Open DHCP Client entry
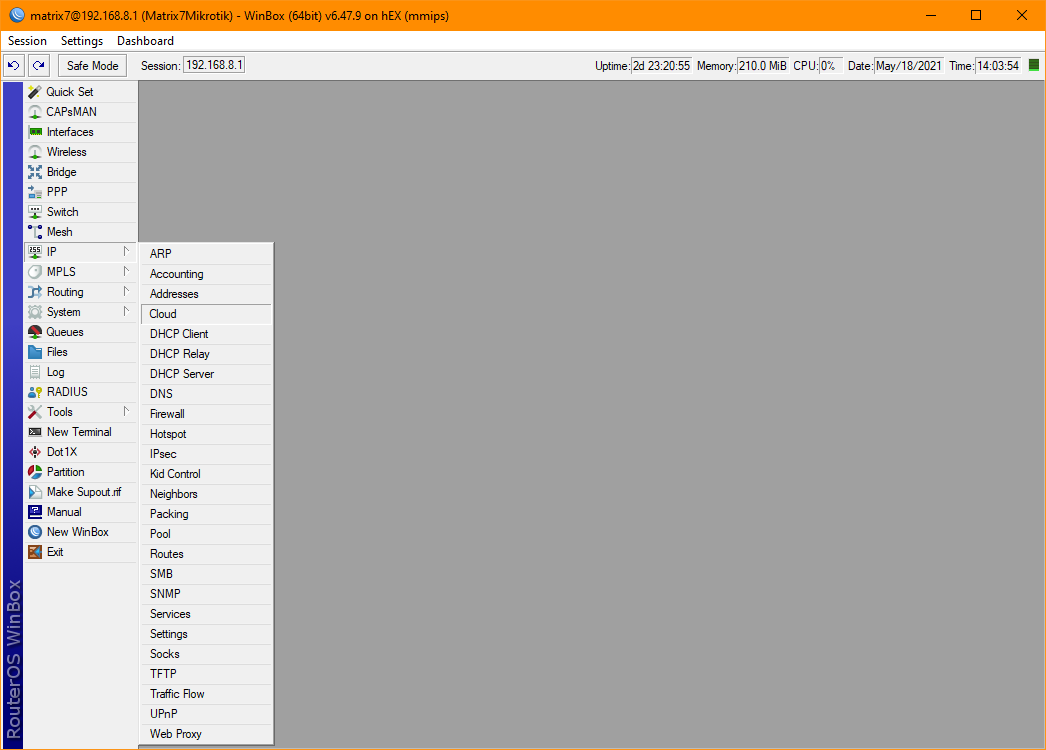Viewport: 1046px width, 750px height. point(206,334)
